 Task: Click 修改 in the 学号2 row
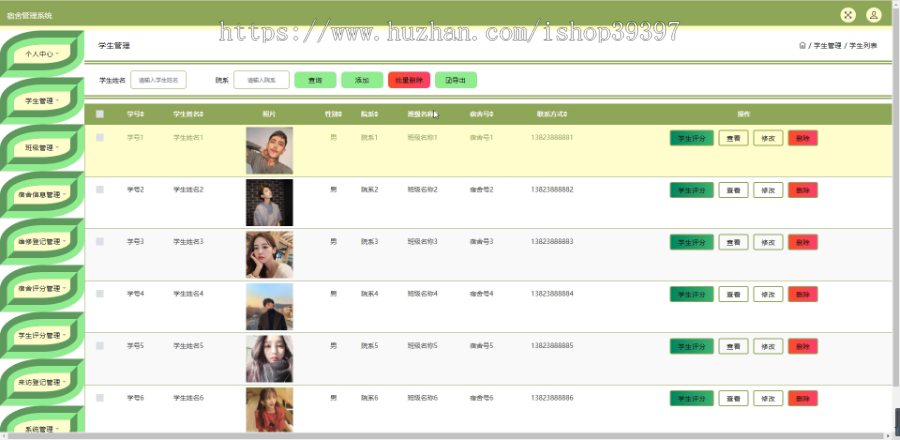(768, 190)
